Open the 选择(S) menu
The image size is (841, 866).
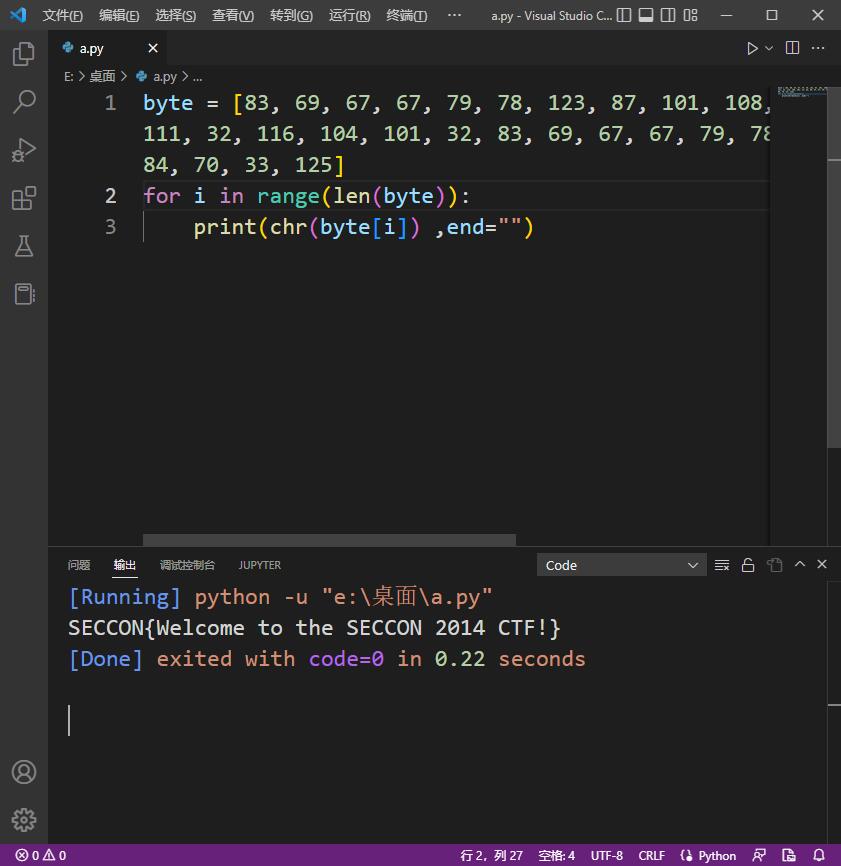176,15
